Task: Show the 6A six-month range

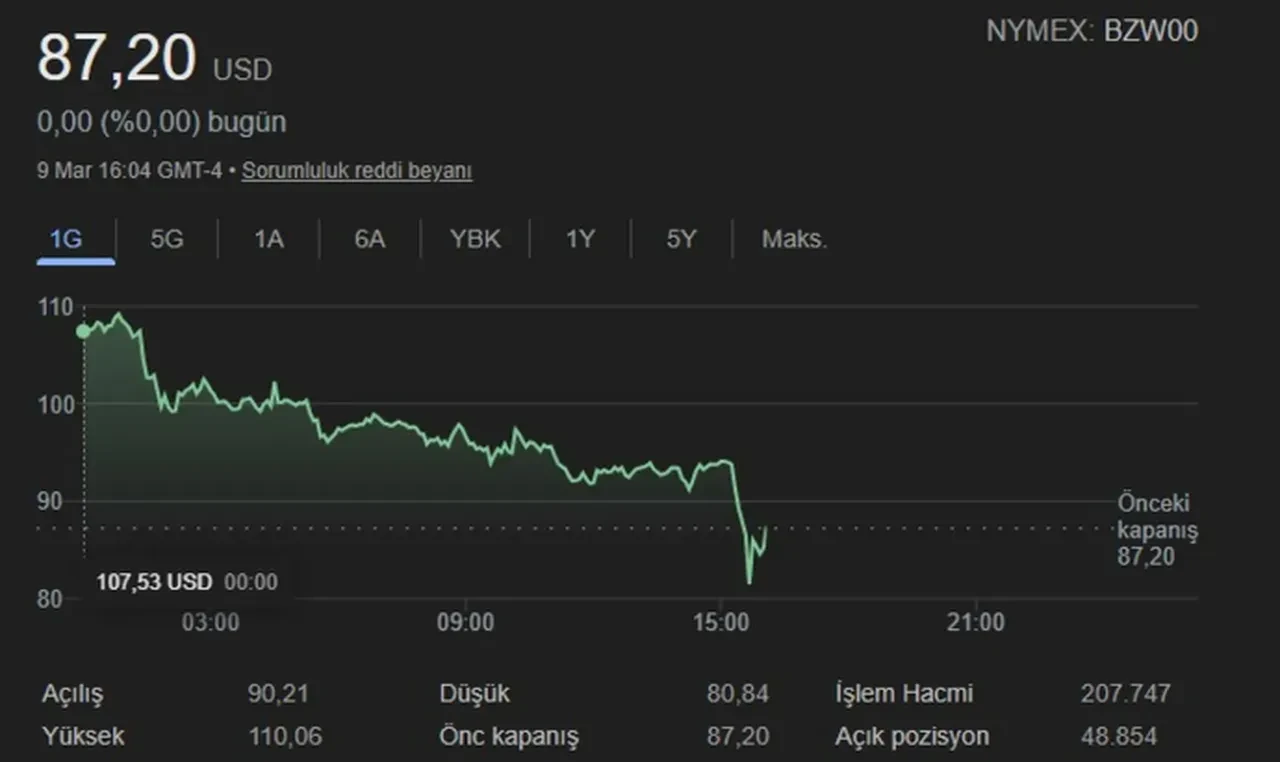Action: point(370,240)
